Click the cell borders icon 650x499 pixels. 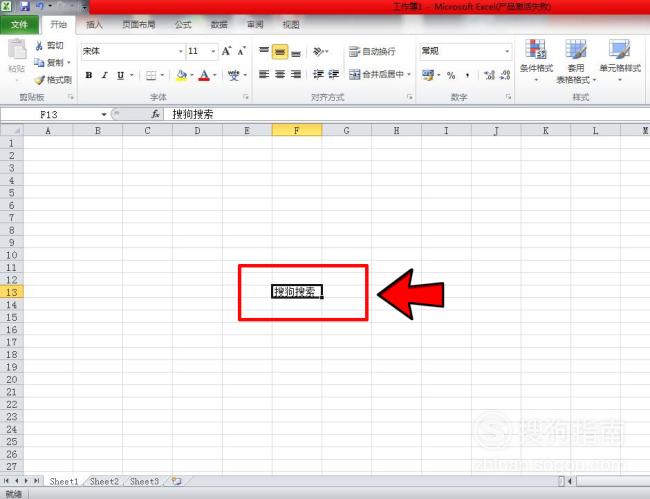(151, 75)
